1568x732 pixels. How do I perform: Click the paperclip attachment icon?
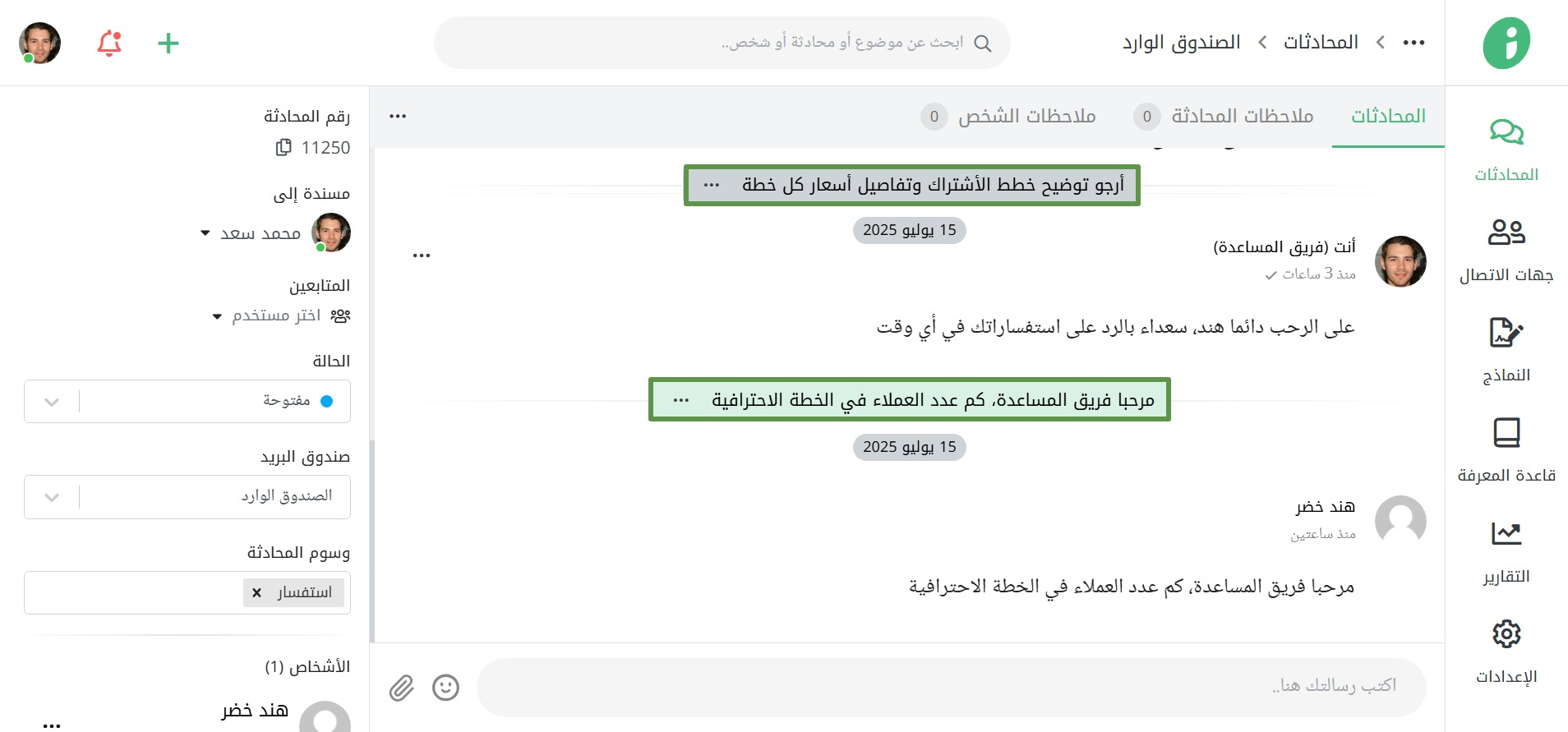[402, 688]
